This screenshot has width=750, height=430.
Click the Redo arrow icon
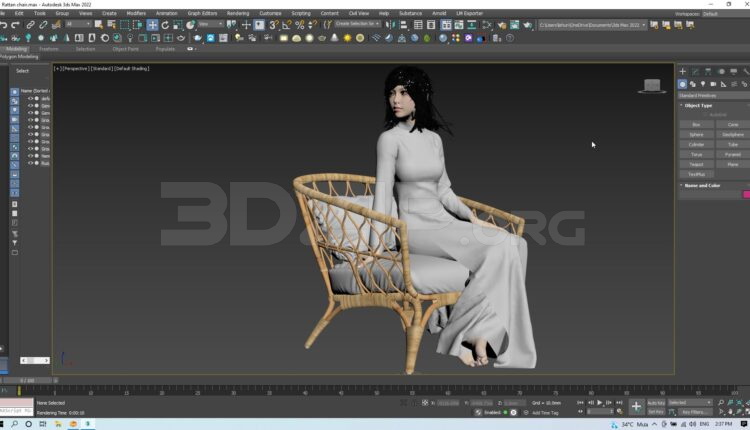(16, 25)
